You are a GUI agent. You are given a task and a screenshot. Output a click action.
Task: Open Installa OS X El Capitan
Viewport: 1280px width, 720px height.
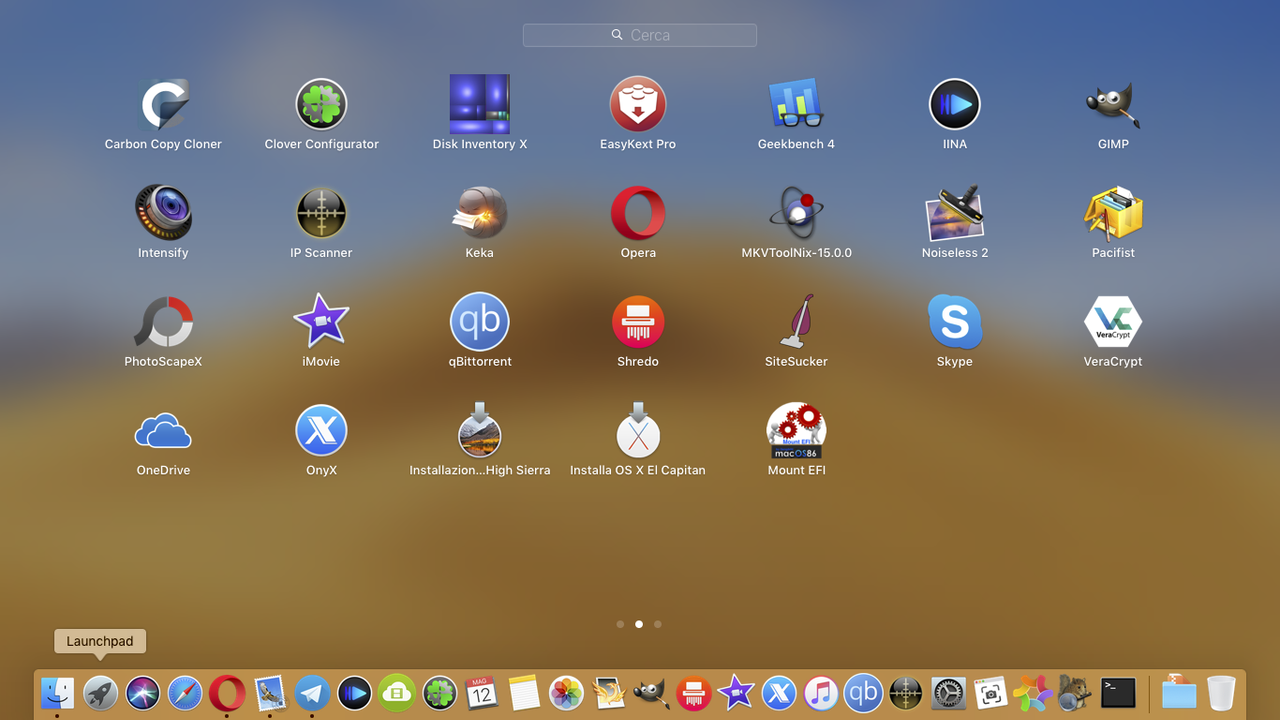[638, 431]
